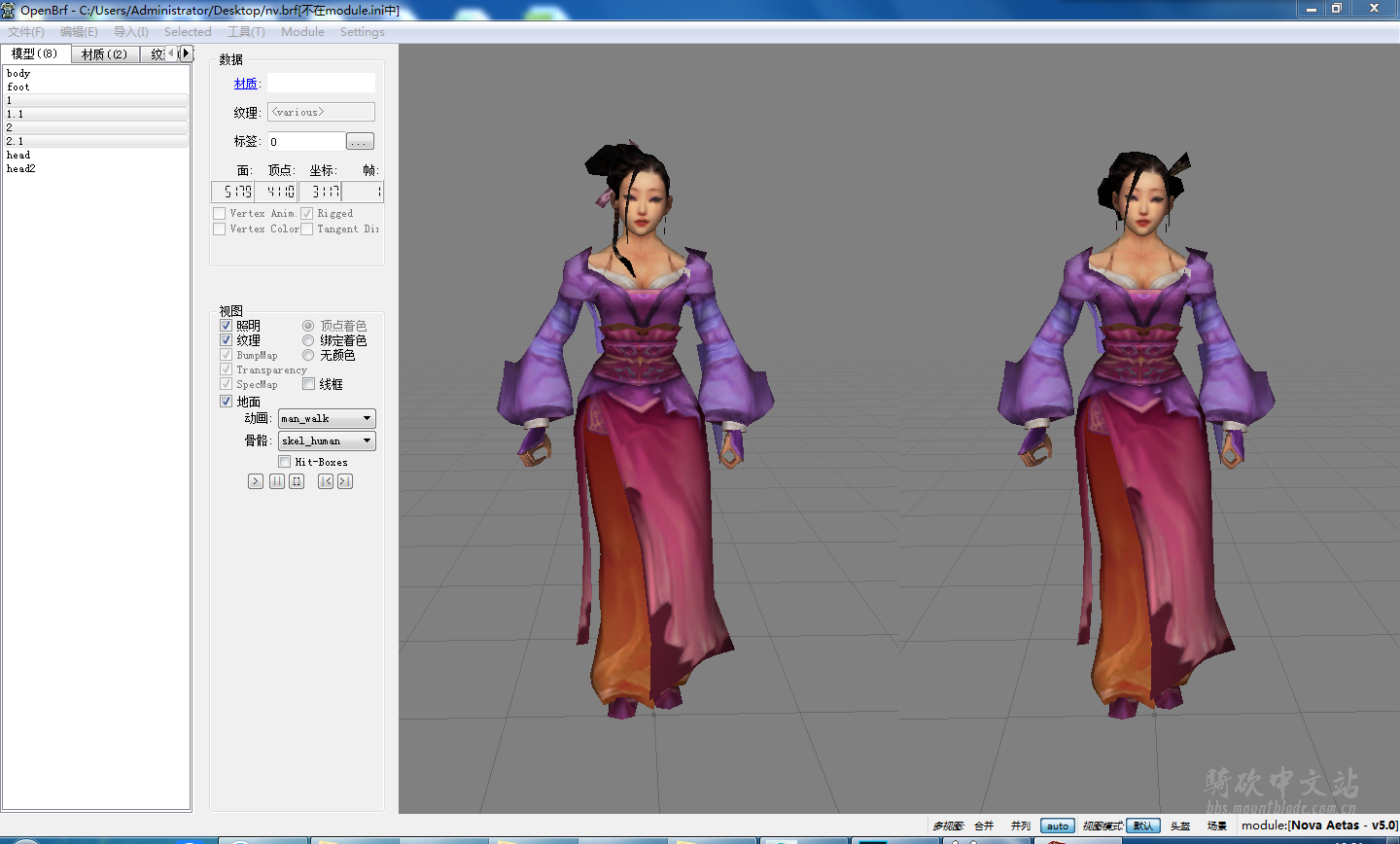Open the 导入(I) menu
Viewport: 1400px width, 844px height.
[131, 32]
